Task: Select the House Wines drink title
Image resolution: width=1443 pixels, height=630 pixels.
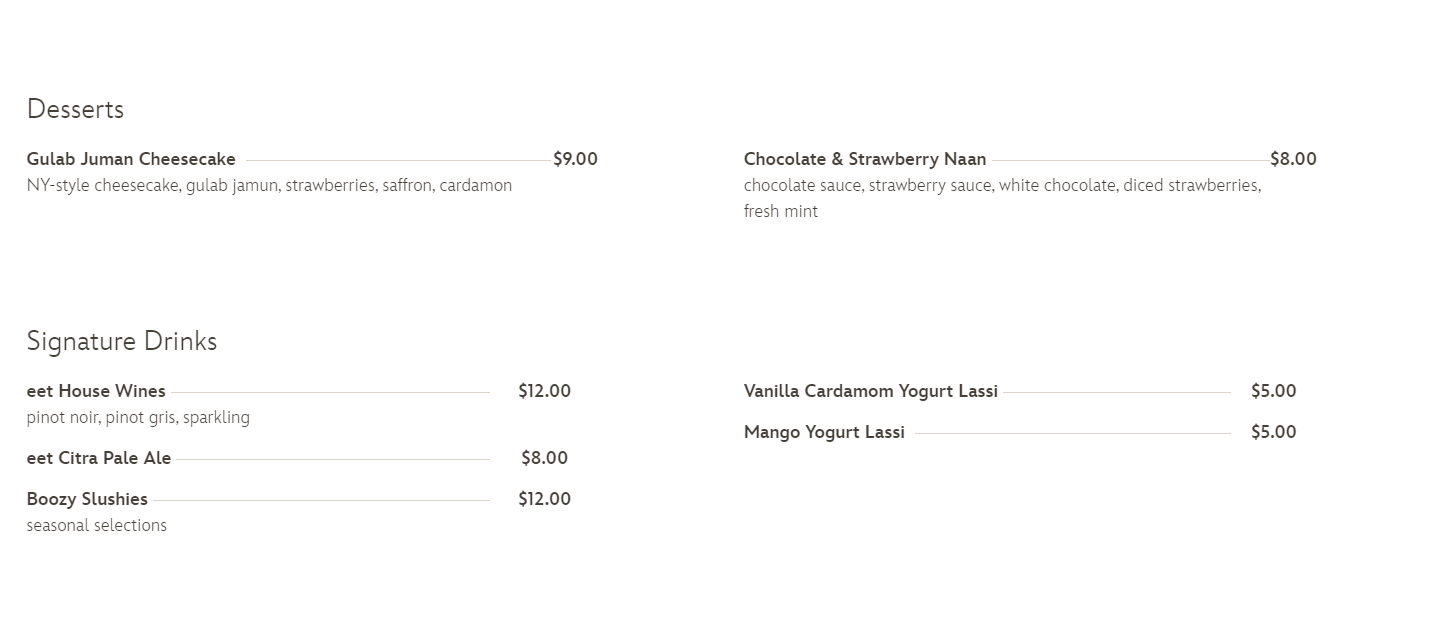Action: 96,391
